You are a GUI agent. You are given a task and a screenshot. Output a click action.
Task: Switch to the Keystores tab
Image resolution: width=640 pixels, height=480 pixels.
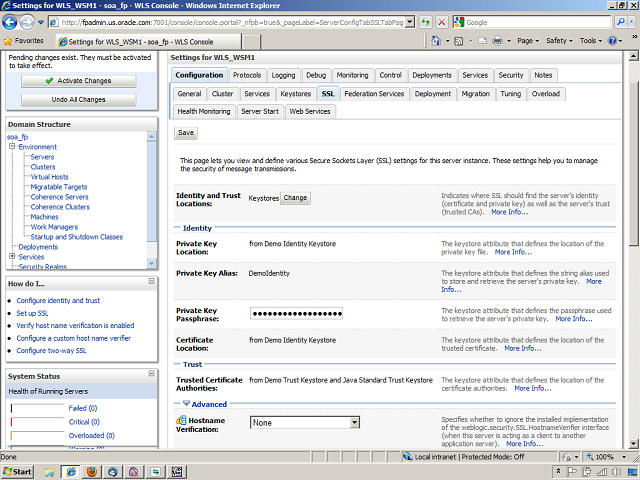click(295, 94)
